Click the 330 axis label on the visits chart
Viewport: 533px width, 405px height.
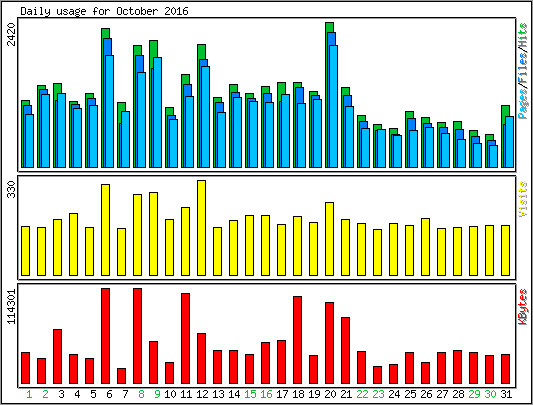12,189
